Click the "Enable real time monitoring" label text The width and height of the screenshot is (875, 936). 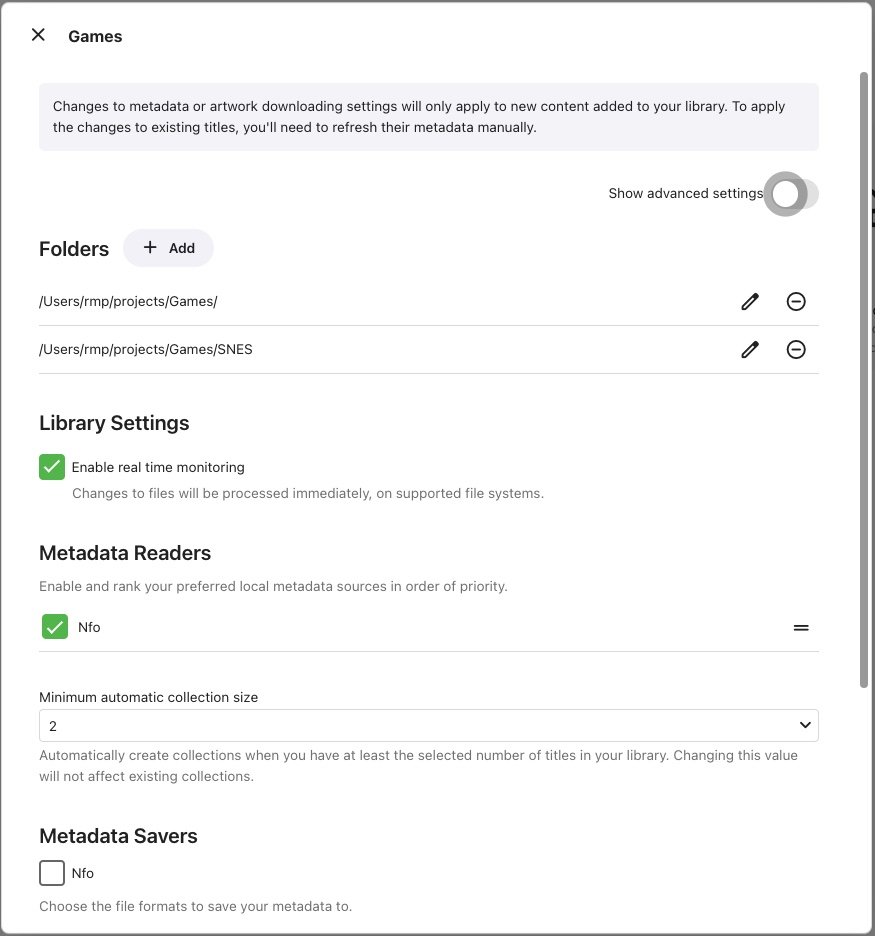(158, 467)
